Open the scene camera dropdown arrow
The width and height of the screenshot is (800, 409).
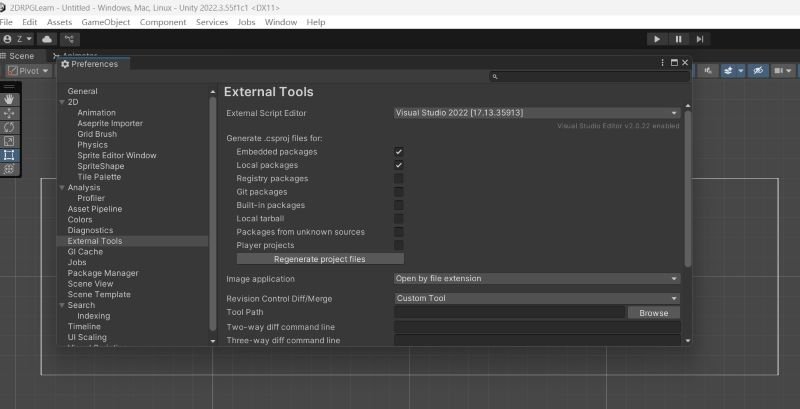click(x=789, y=71)
